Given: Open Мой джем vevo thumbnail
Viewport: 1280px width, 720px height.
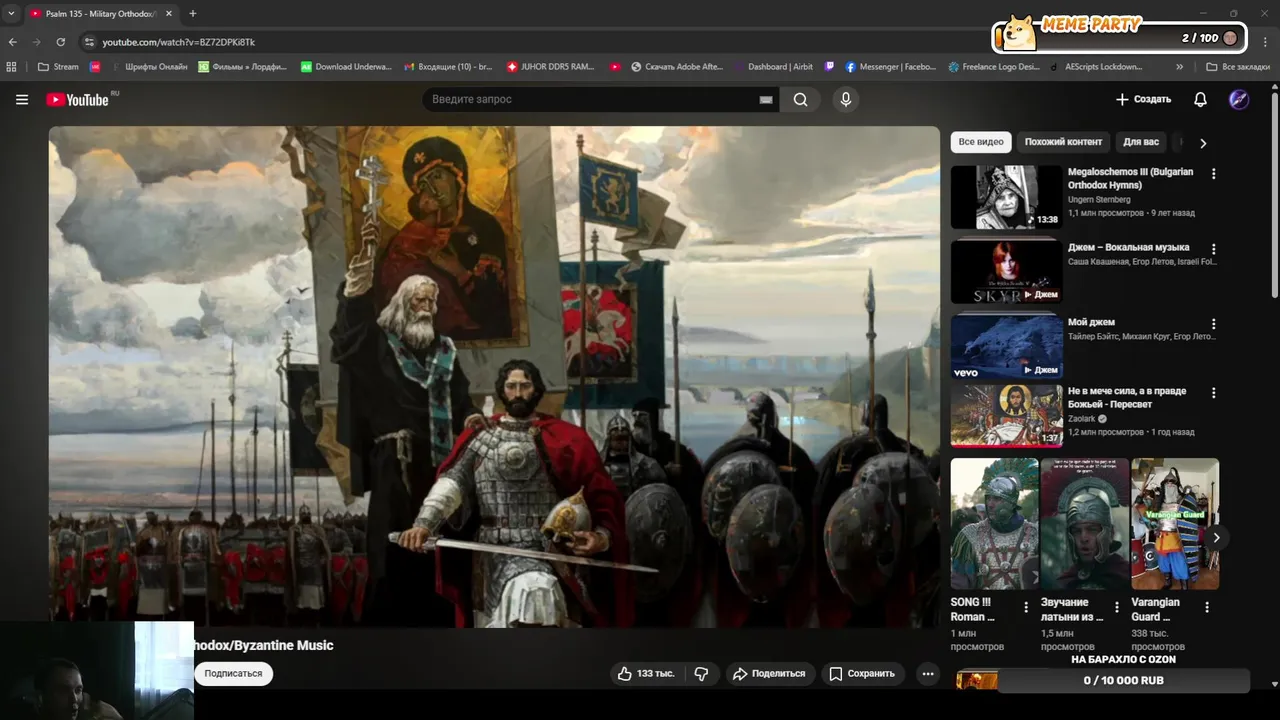Looking at the screenshot, I should 1006,347.
